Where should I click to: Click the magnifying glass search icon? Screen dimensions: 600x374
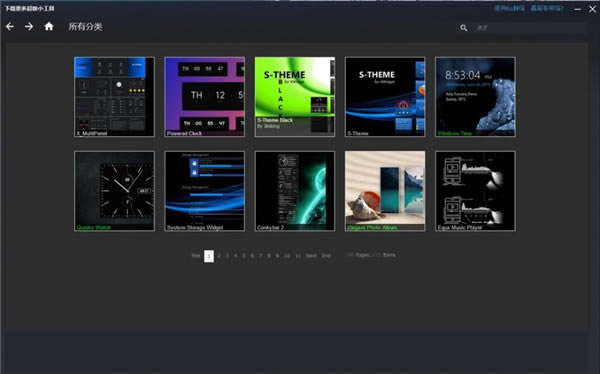(x=463, y=28)
